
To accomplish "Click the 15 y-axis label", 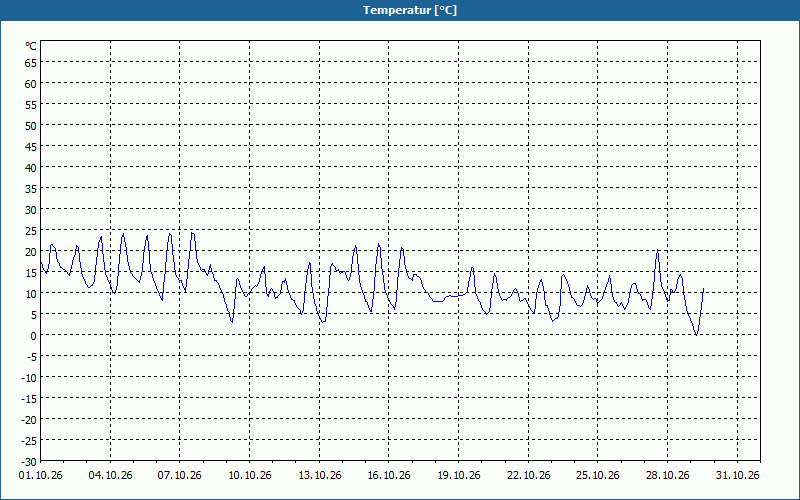I will point(31,272).
